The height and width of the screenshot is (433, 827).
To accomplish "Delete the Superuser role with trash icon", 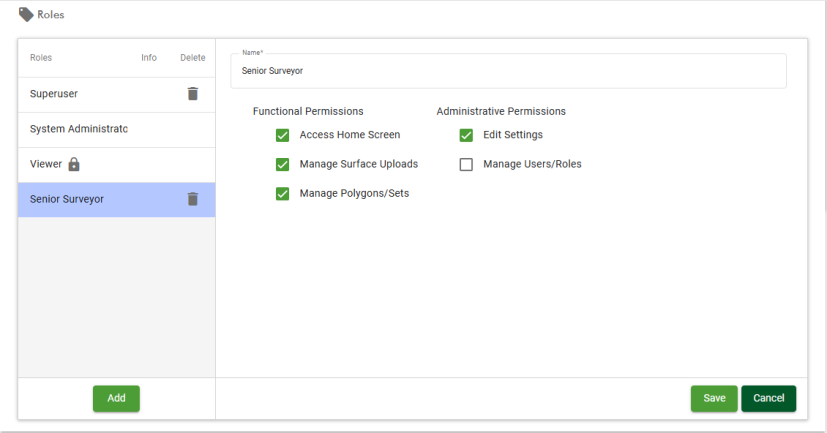I will 193,94.
